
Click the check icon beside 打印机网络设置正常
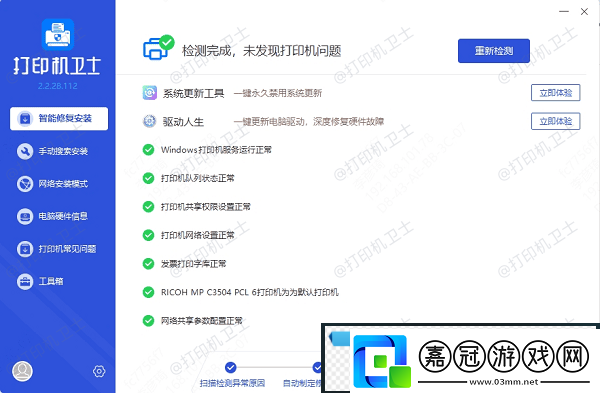148,235
